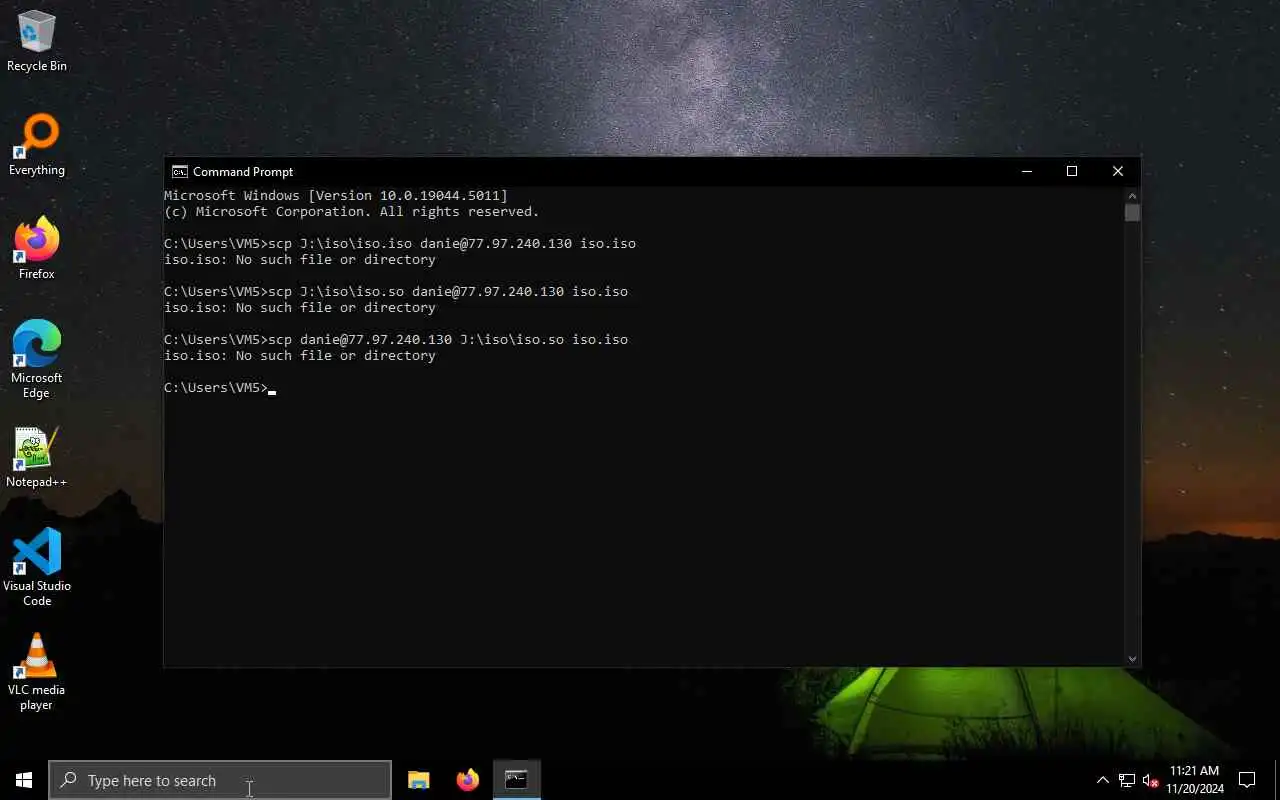Select the Microsoft Edge desktop shortcut

[x=37, y=360]
